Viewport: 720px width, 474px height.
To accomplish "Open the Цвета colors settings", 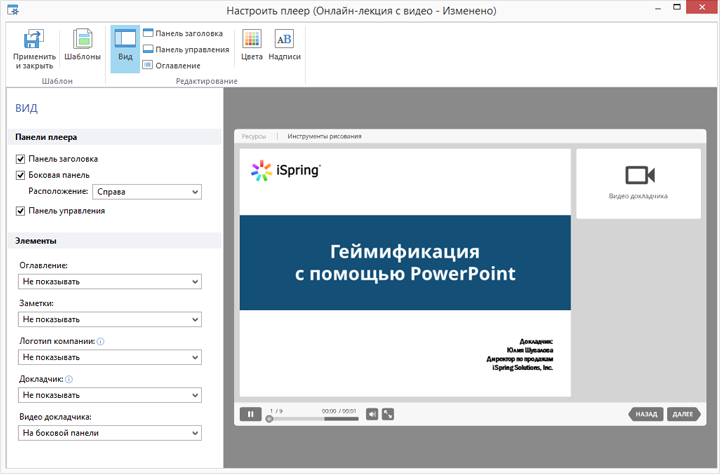I will pos(252,45).
